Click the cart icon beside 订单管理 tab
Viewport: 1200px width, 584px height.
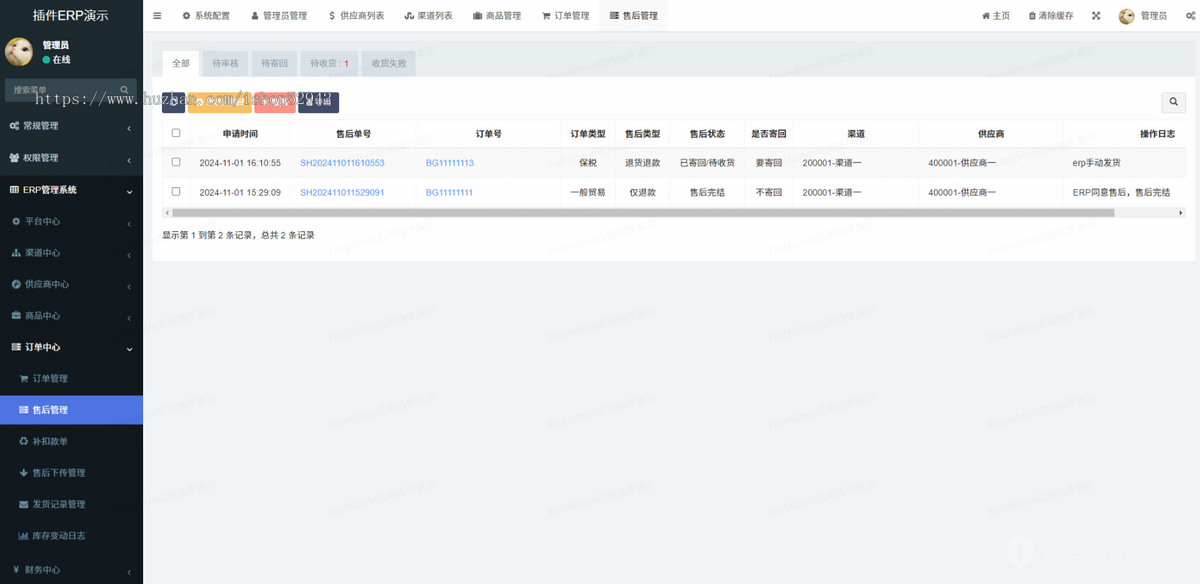click(x=546, y=16)
